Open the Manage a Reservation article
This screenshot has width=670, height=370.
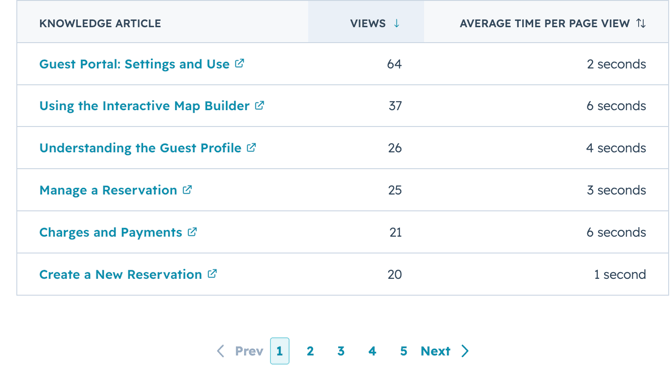pyautogui.click(x=108, y=190)
